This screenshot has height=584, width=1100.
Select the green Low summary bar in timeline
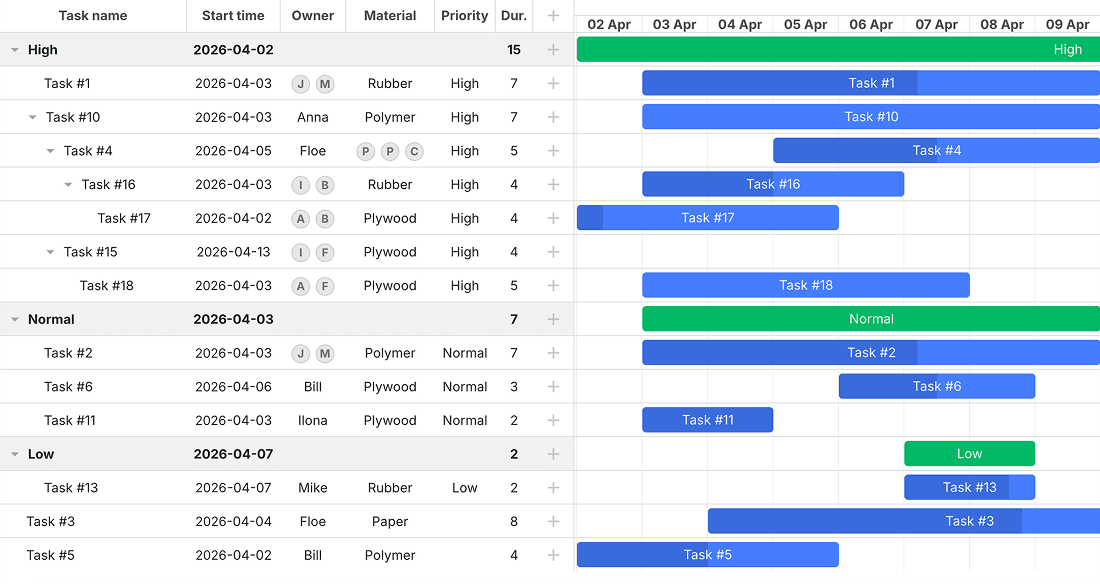click(970, 453)
